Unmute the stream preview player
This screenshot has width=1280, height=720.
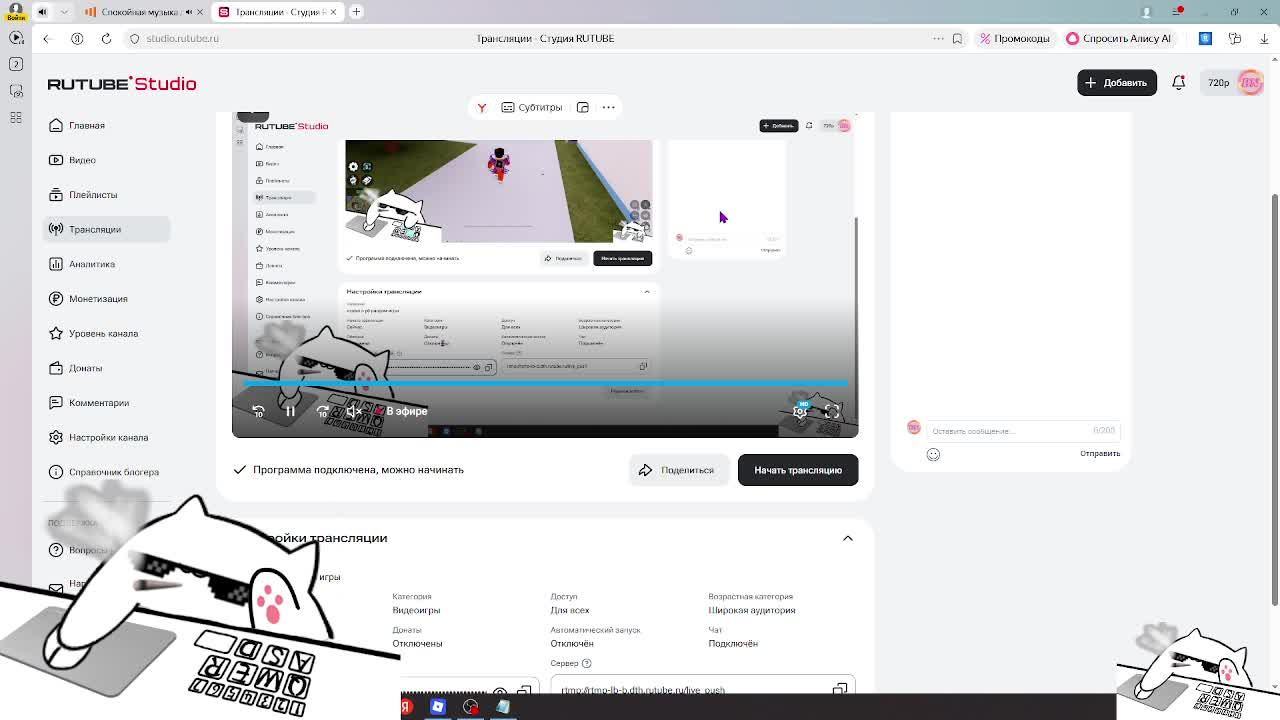[354, 411]
